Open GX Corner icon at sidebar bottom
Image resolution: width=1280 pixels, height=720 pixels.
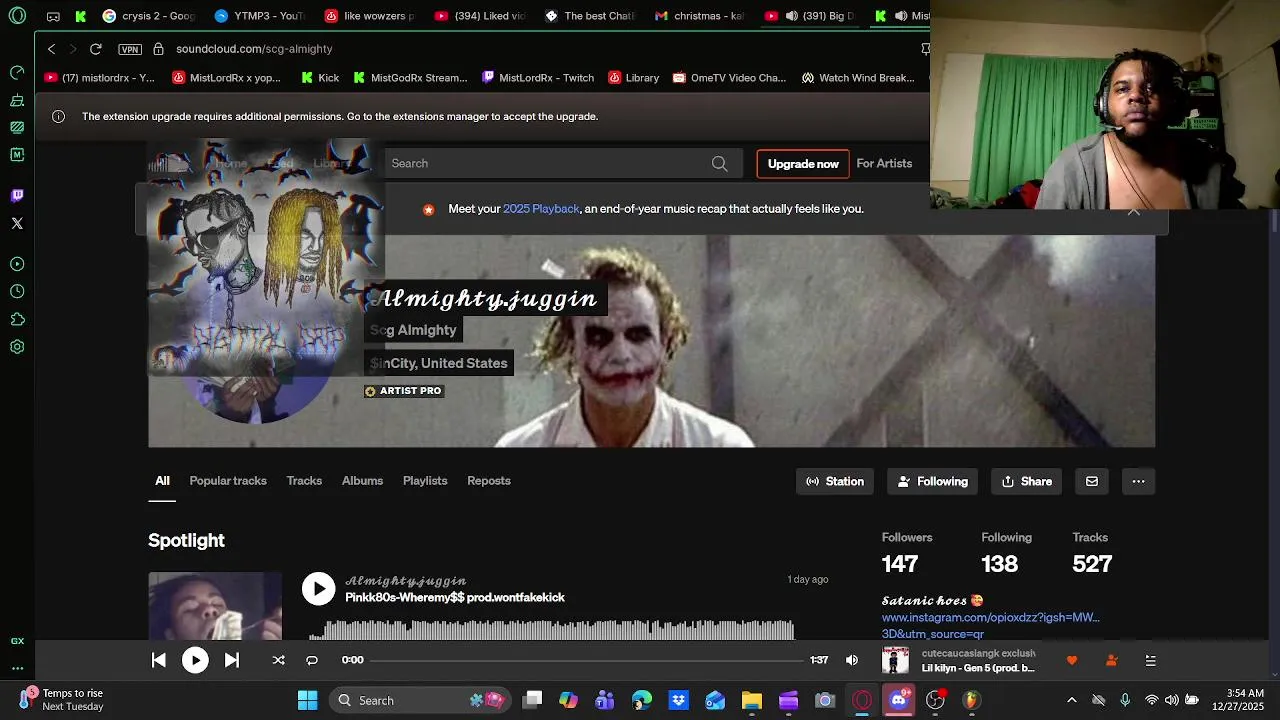(x=17, y=641)
